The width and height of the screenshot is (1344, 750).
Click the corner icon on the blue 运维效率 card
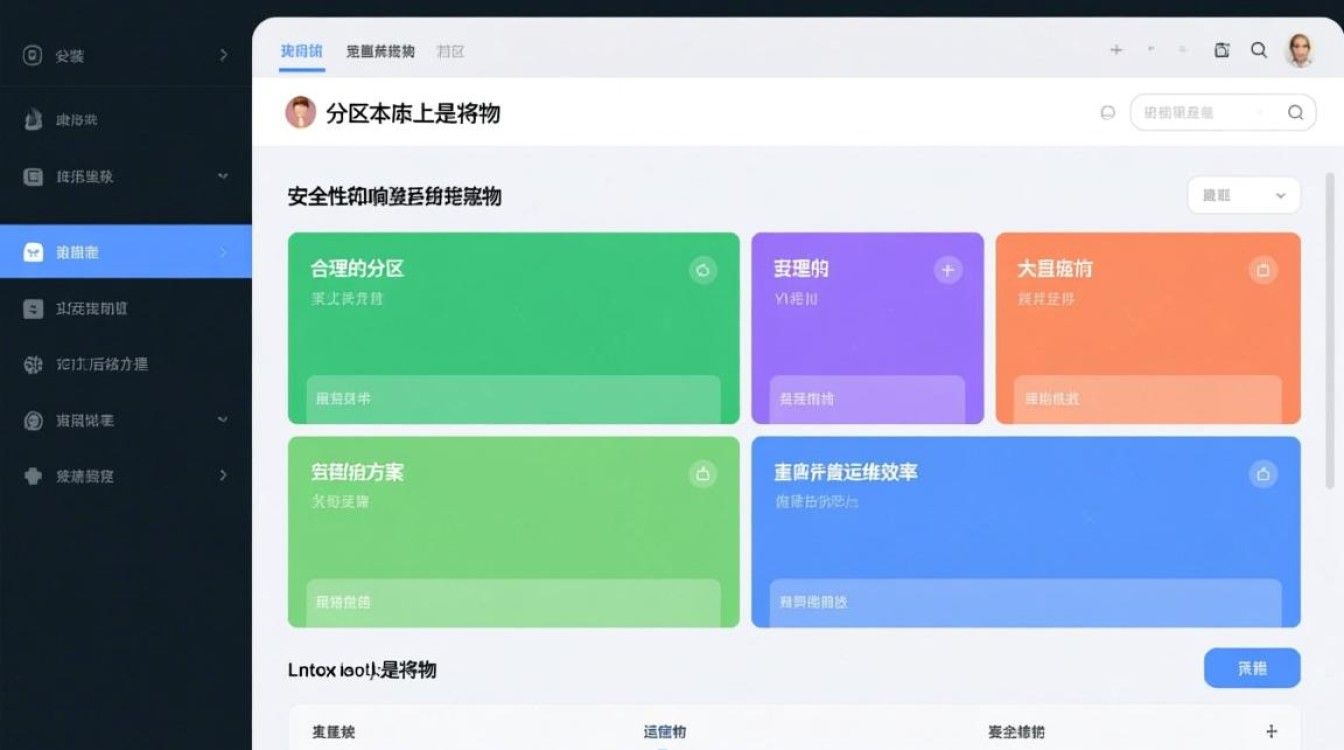tap(1263, 474)
